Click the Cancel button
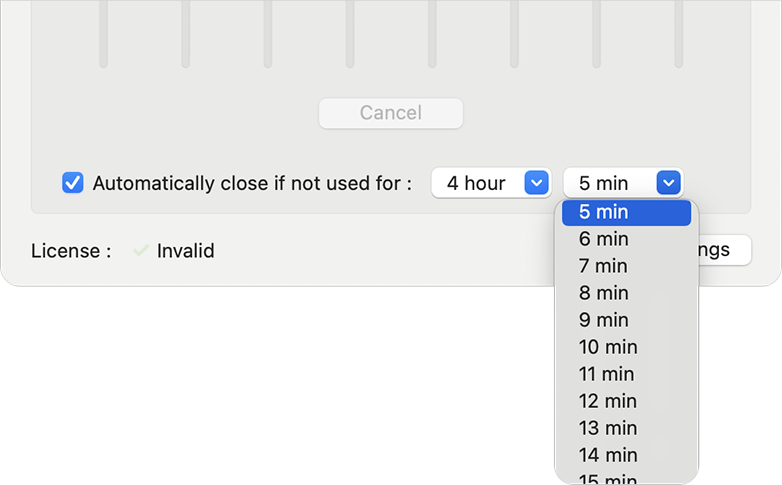782x485 pixels. pos(391,113)
